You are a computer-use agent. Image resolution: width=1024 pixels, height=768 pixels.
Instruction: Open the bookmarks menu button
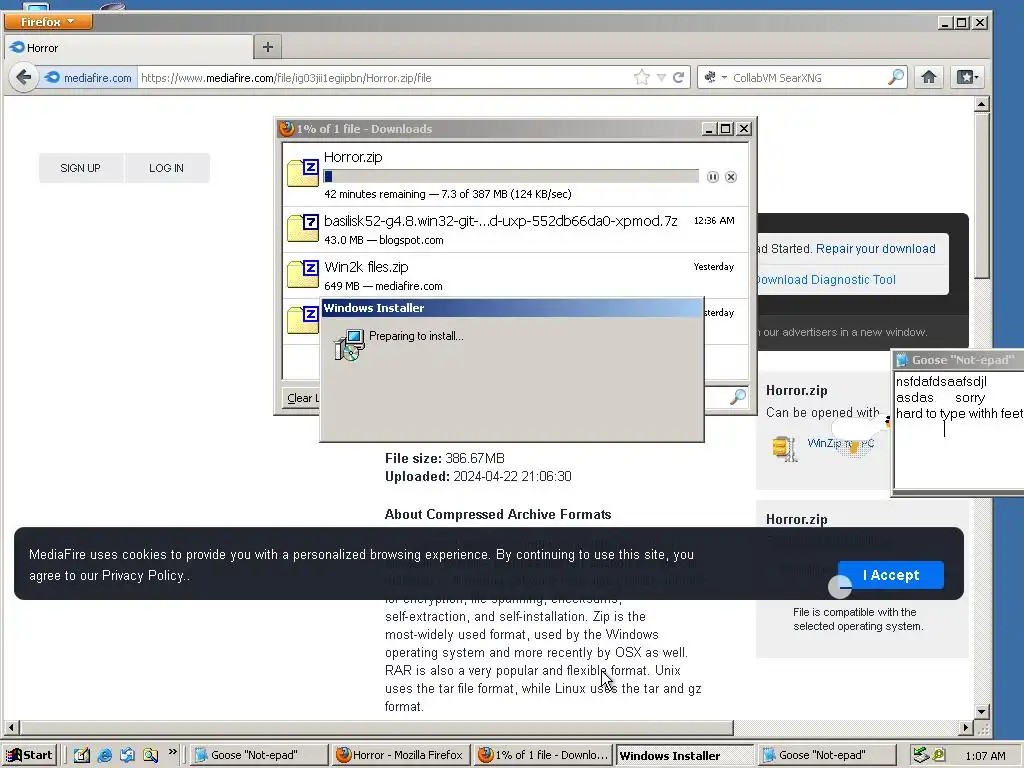click(967, 78)
